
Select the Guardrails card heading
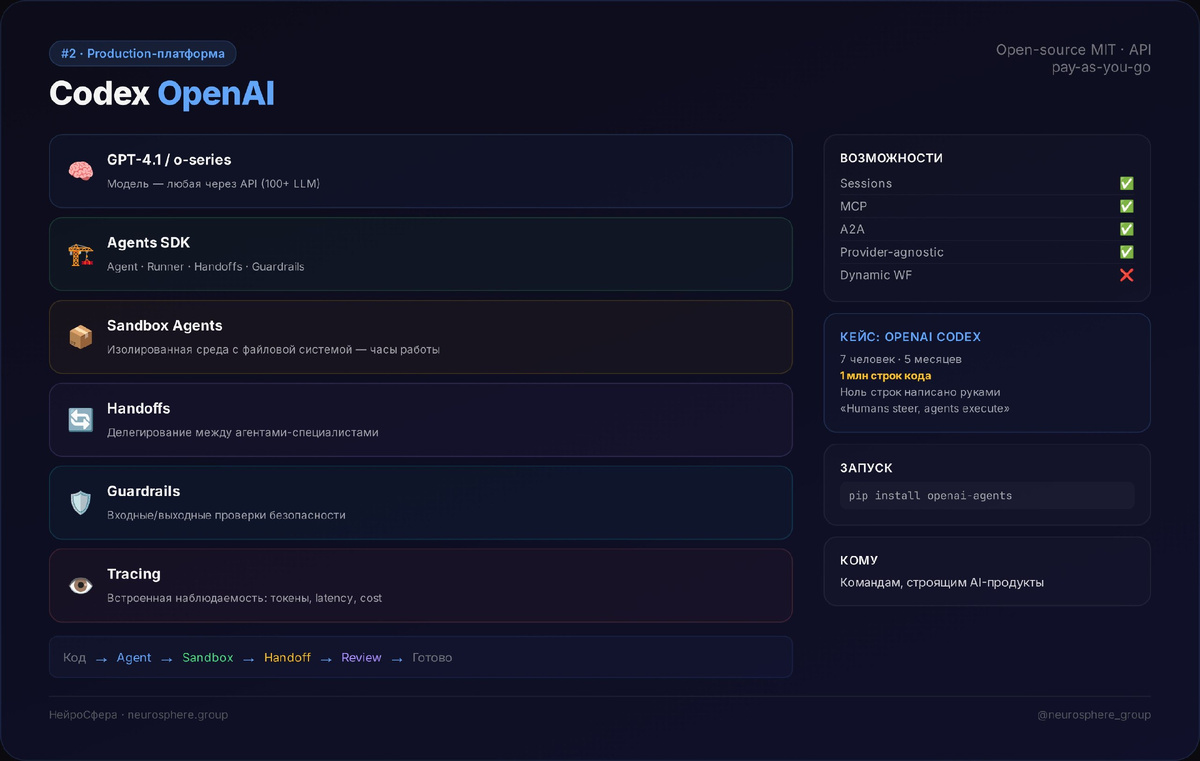coord(144,492)
